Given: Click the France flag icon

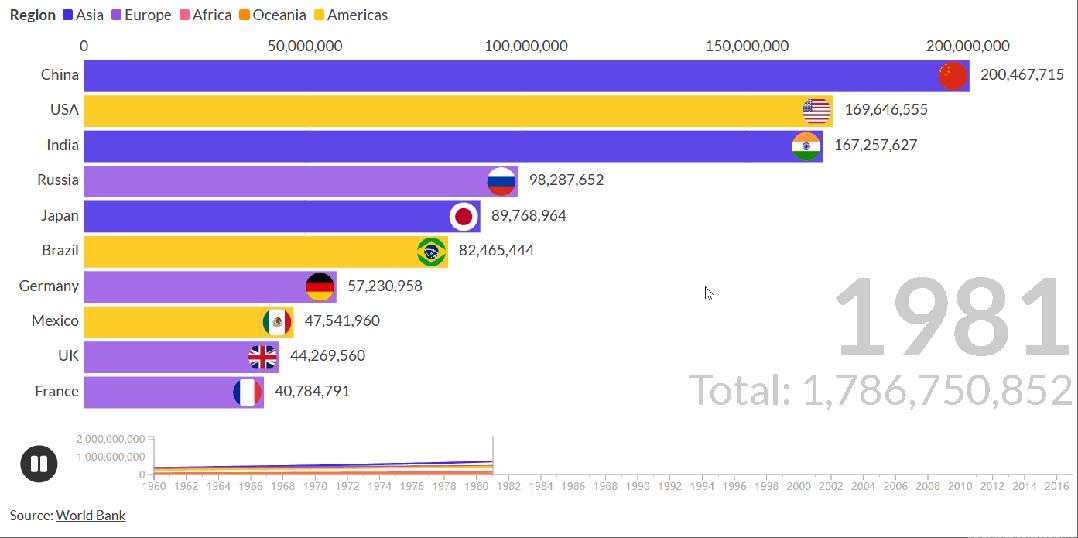Looking at the screenshot, I should pyautogui.click(x=247, y=392).
